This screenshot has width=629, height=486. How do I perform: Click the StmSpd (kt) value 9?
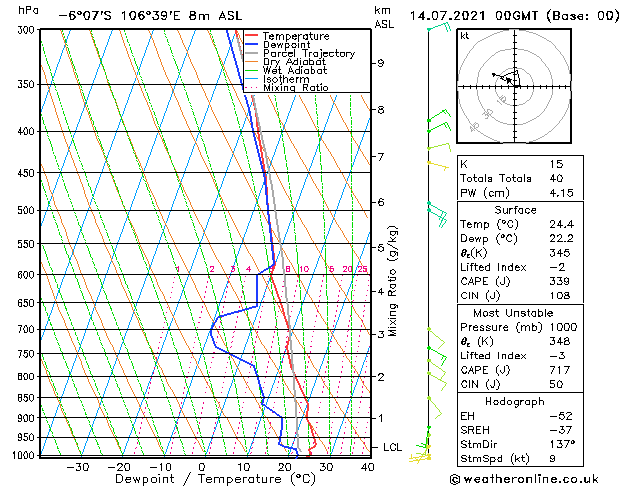(552, 459)
